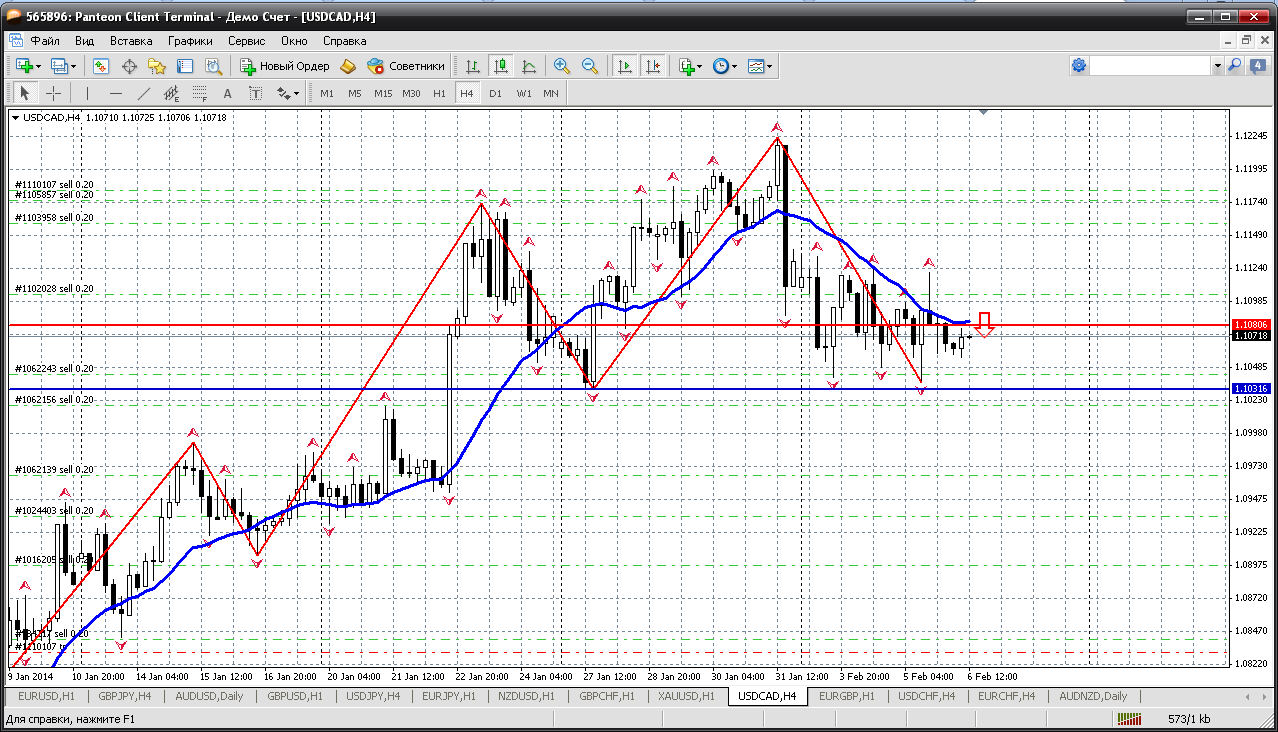Click the search input field
The image size is (1278, 732).
point(1150,66)
